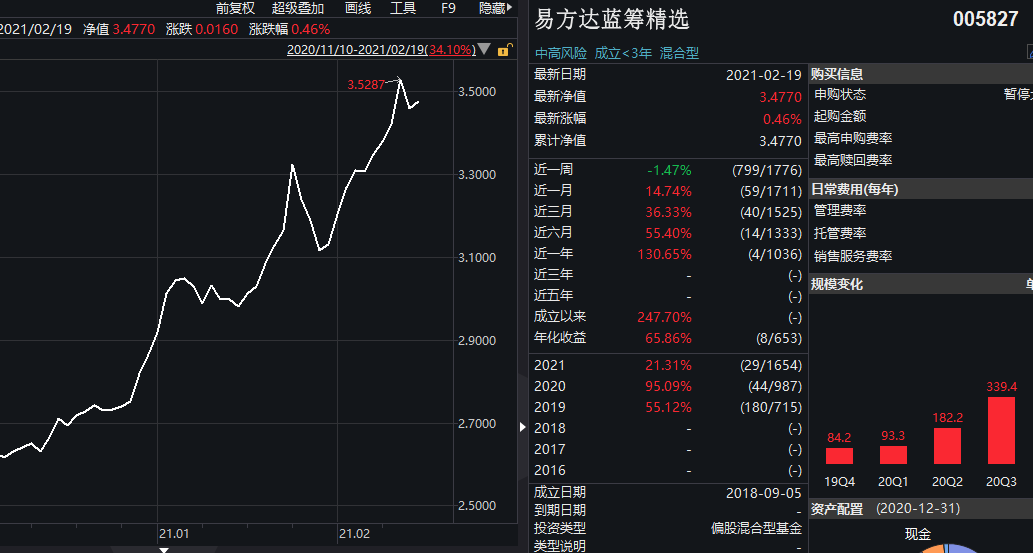
Task: Open the 超级叠加 overlay menu
Action: [298, 8]
